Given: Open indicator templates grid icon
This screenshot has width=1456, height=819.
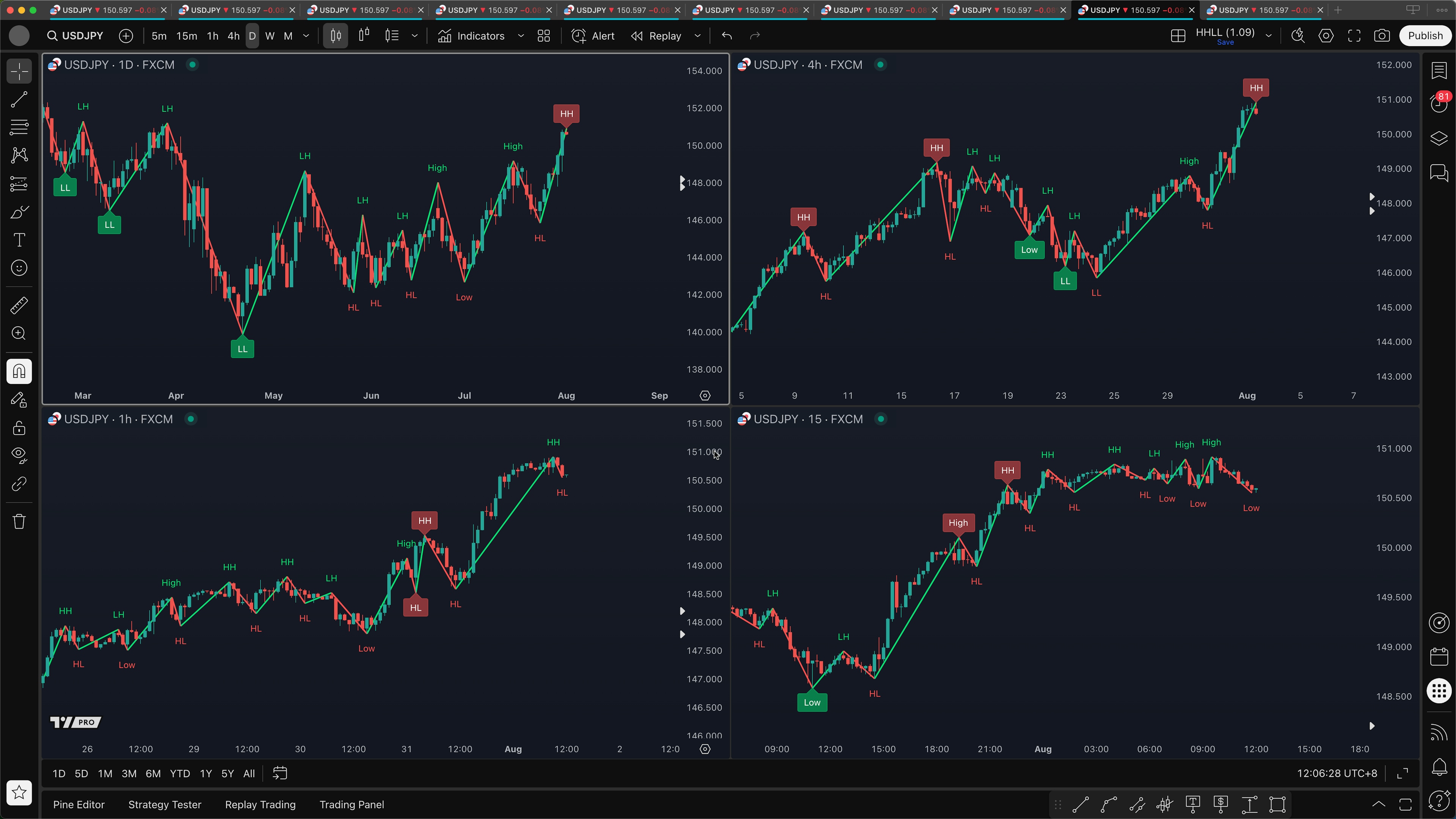Looking at the screenshot, I should click(x=544, y=36).
